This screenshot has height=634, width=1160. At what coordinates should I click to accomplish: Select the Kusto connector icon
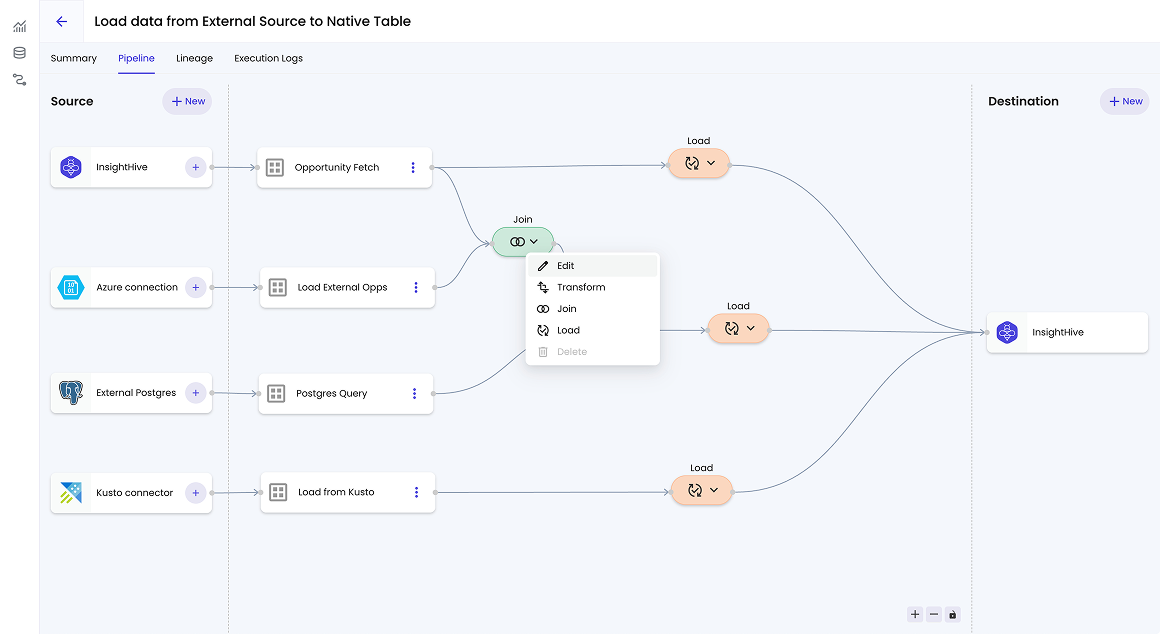(71, 492)
